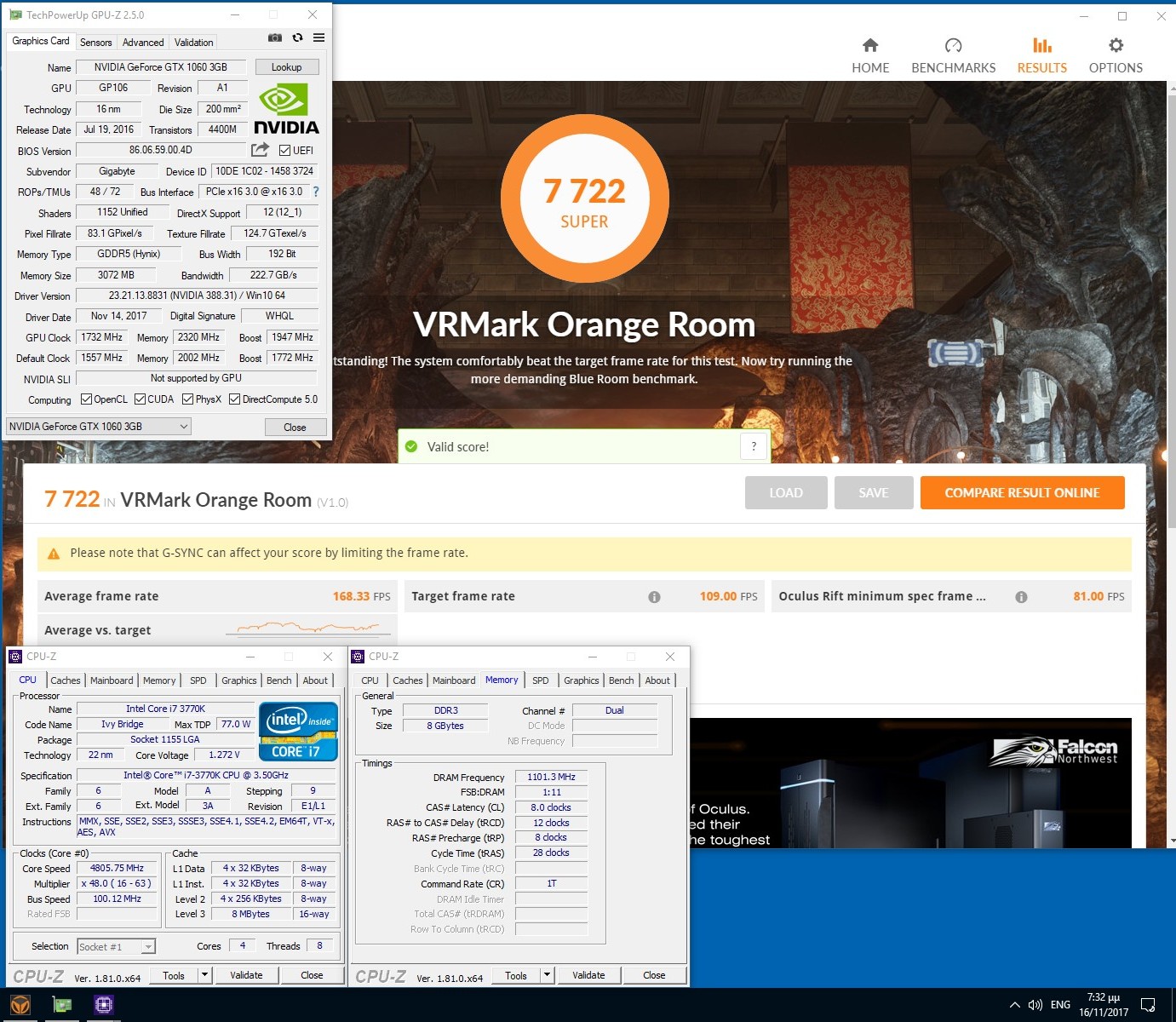Click COMPARE RESULT ONLINE
The image size is (1176, 1022).
click(x=1022, y=492)
